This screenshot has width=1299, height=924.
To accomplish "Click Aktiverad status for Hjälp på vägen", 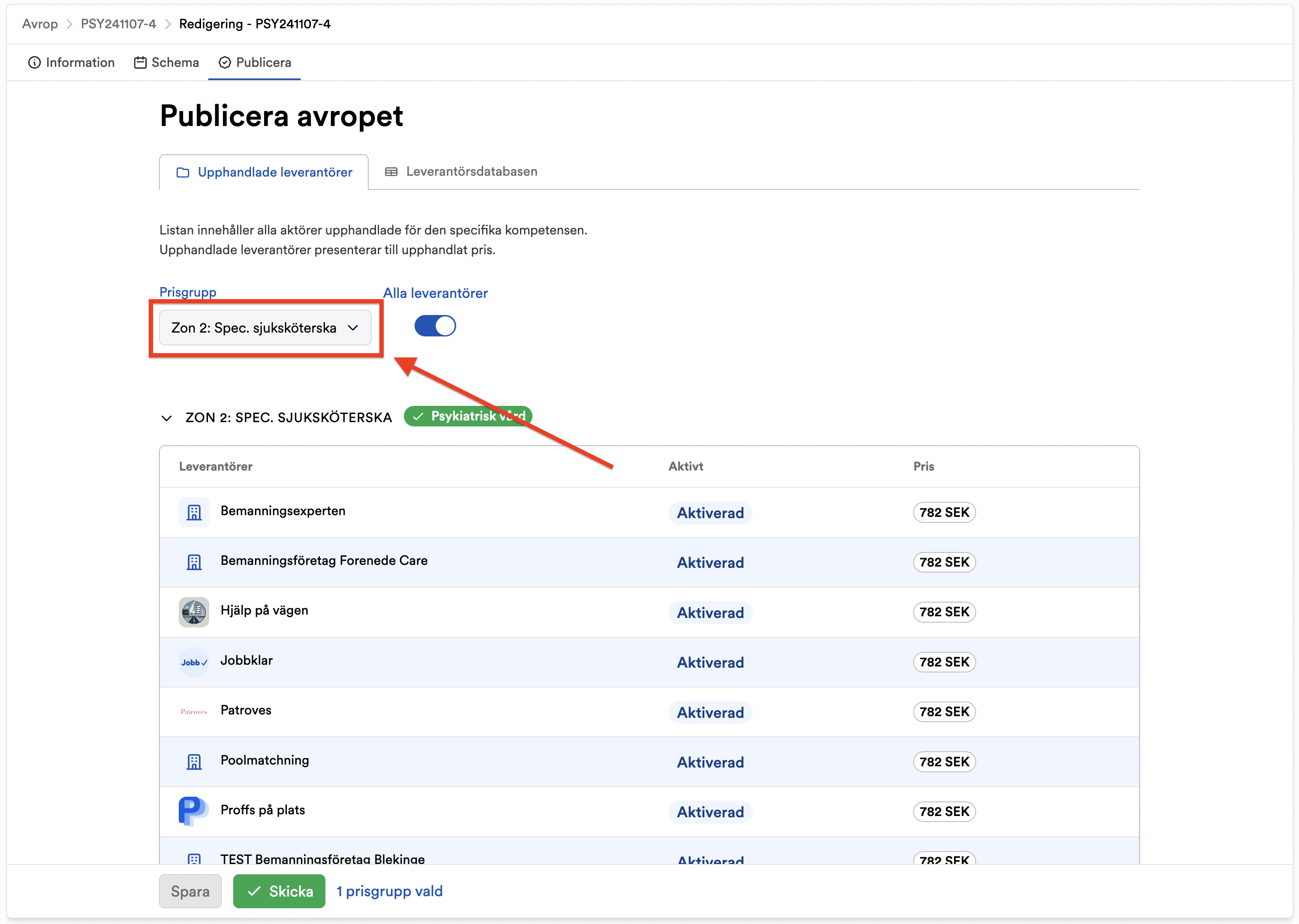I will point(710,613).
